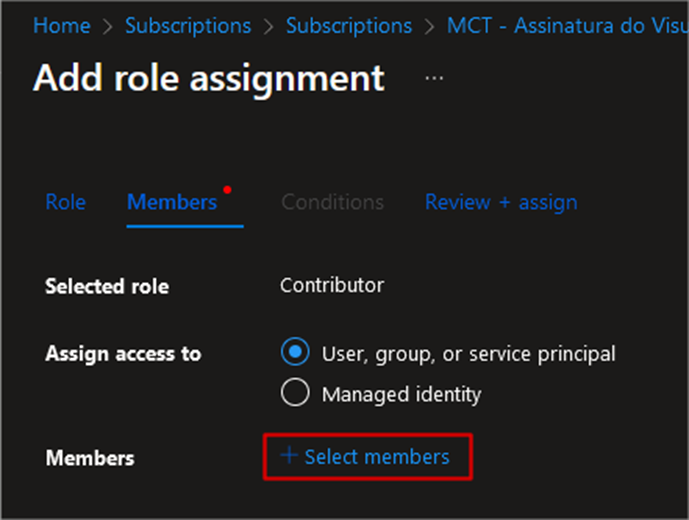Select the greyed-out Conditions tab
Image resolution: width=689 pixels, height=520 pixels.
(333, 203)
